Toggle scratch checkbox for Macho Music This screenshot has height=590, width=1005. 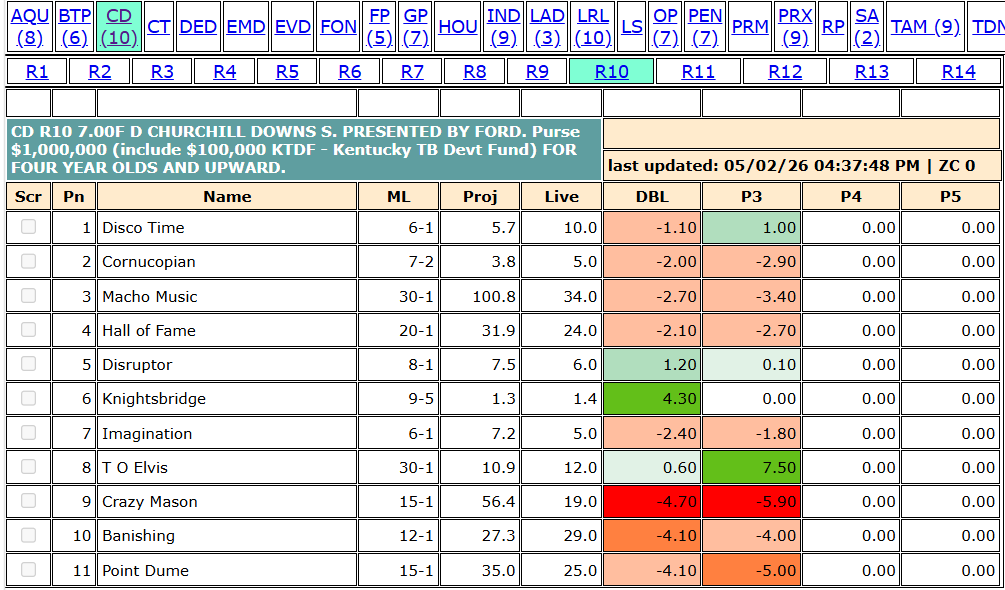(x=28, y=295)
